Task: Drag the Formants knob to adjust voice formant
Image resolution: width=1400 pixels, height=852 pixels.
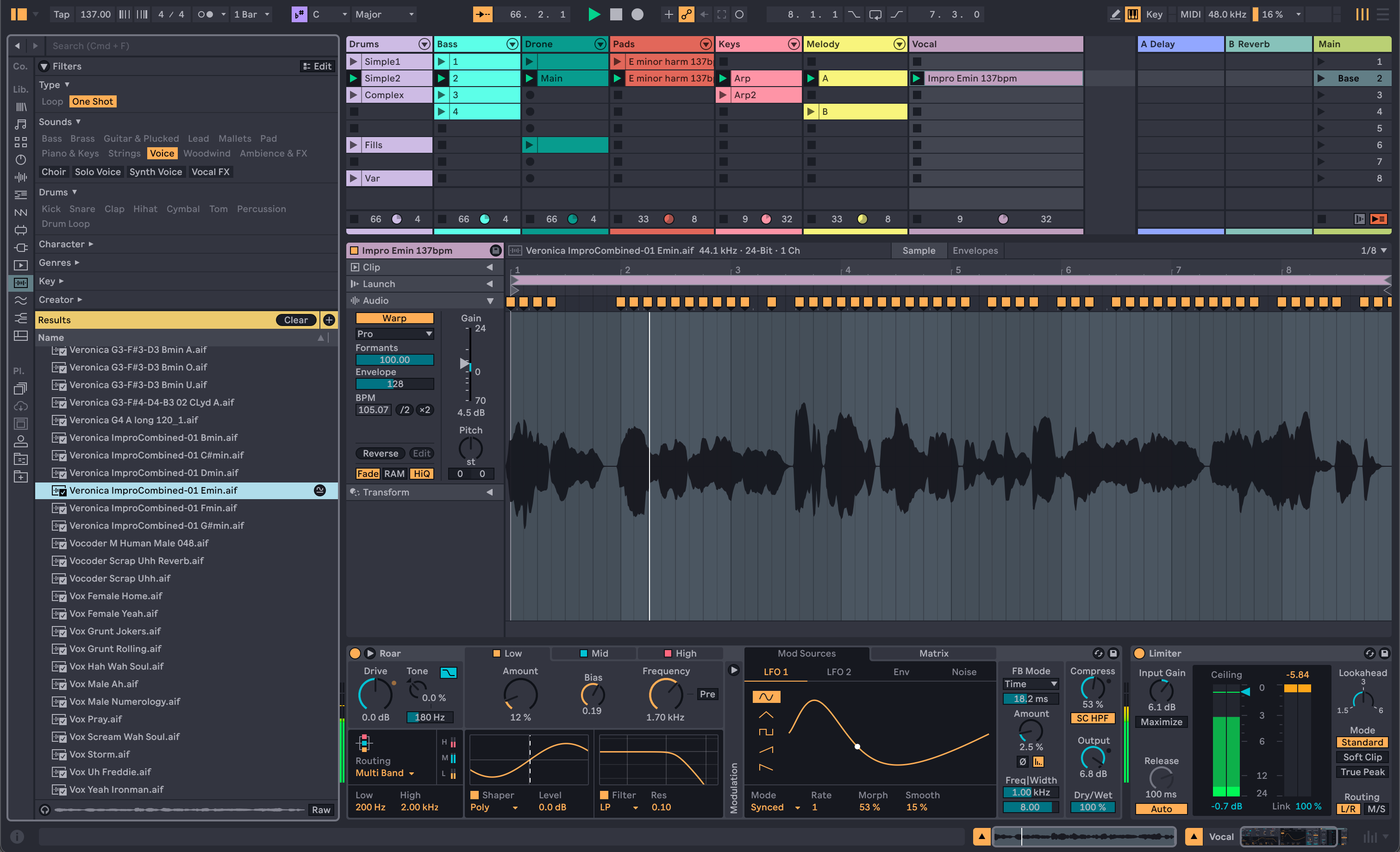Action: (394, 359)
